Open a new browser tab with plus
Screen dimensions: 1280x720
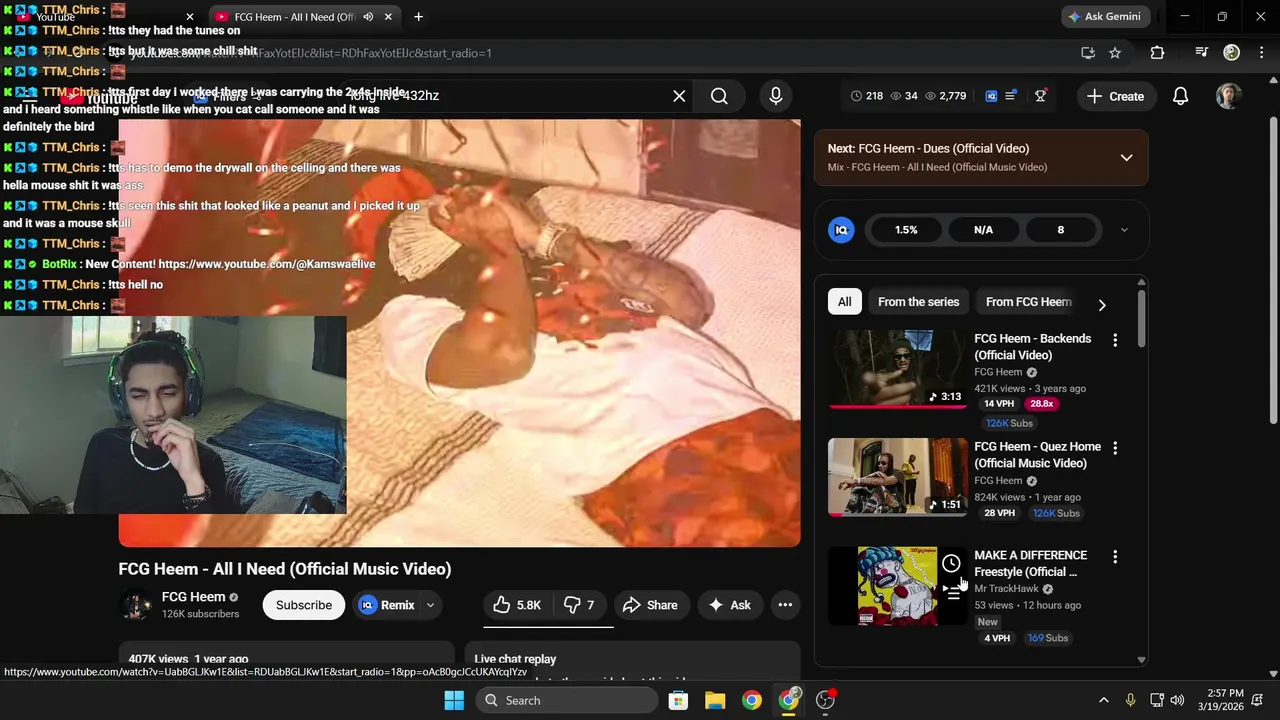pos(418,17)
